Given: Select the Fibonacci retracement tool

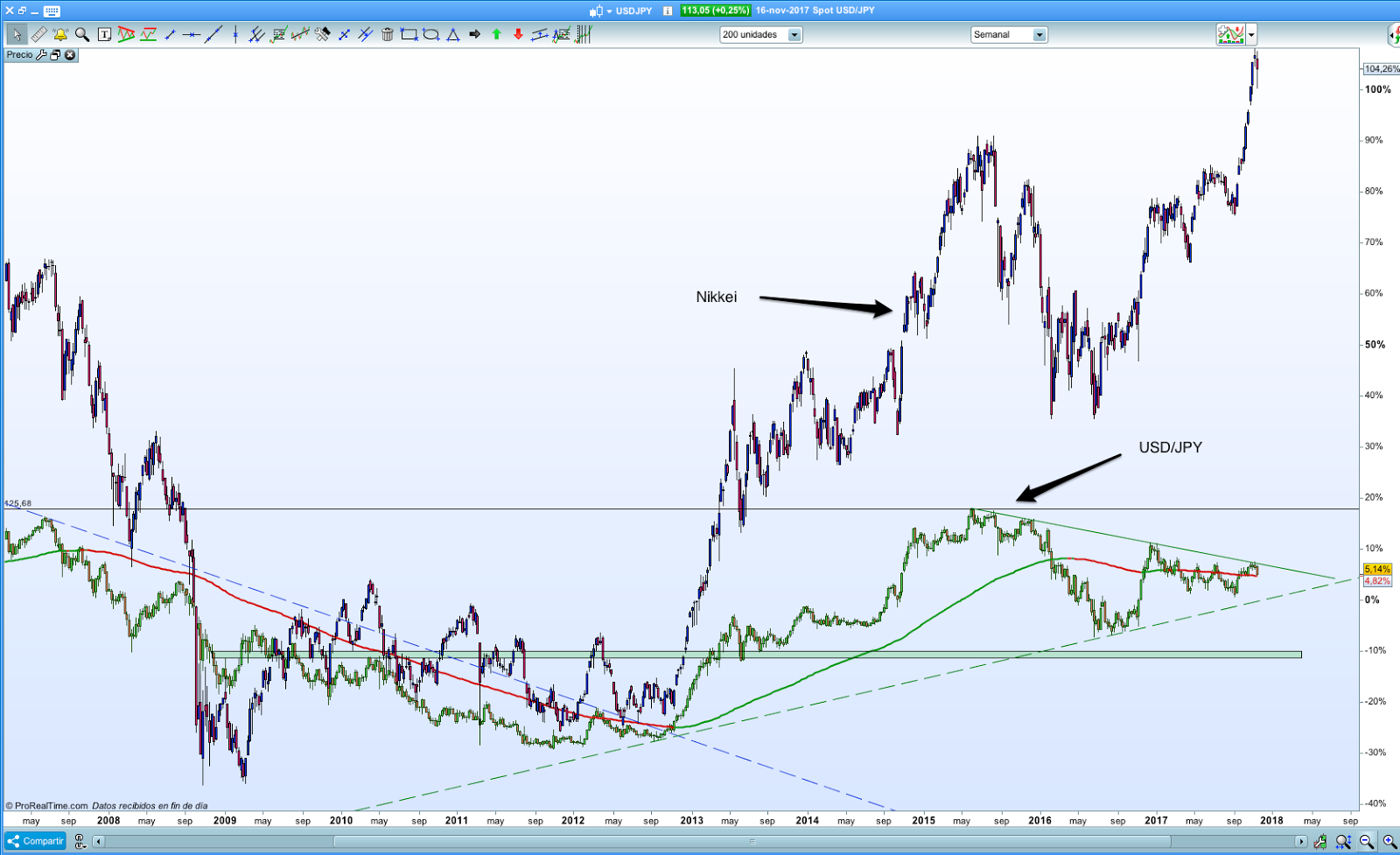Looking at the screenshot, I should (x=278, y=35).
